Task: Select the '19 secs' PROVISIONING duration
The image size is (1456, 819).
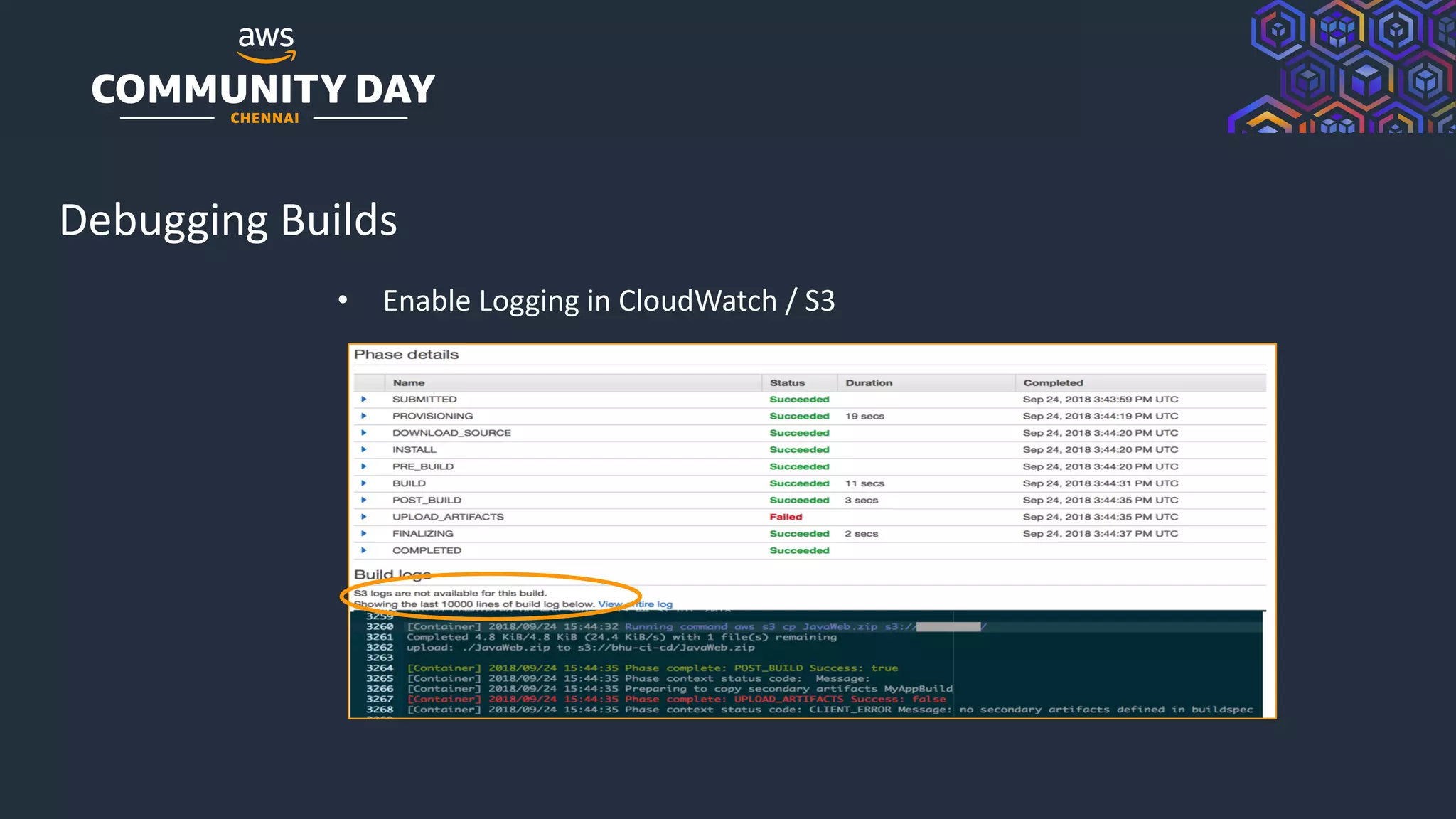Action: coord(864,416)
